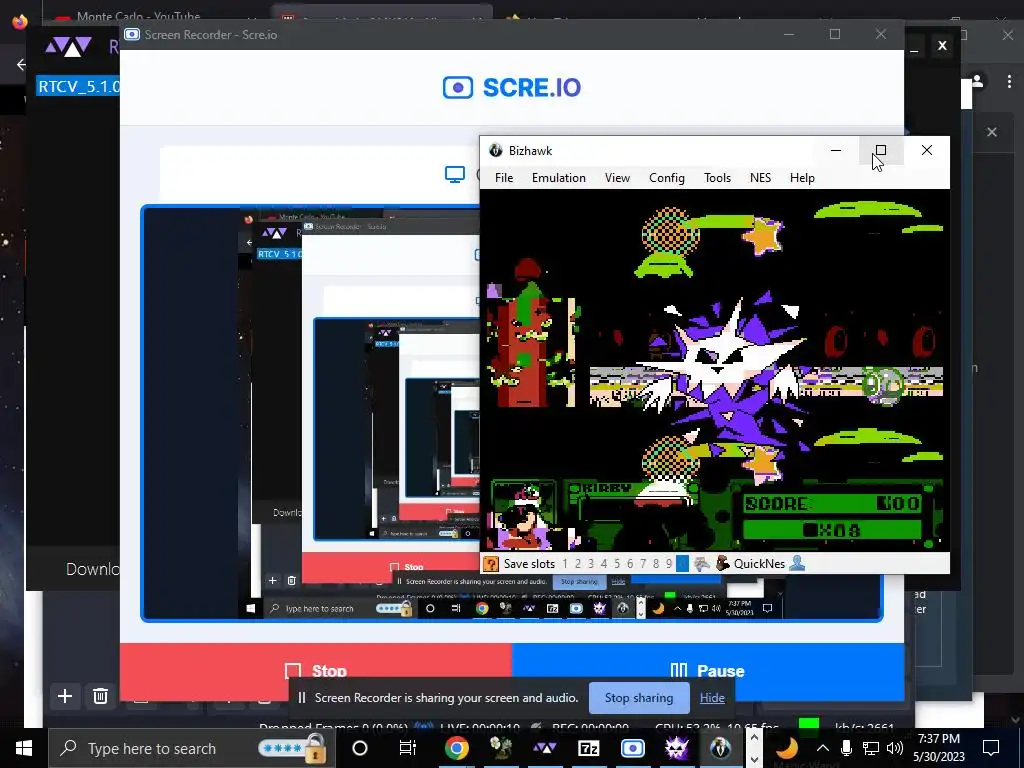This screenshot has width=1024, height=768.
Task: Open the File menu in Bizhawk
Action: 504,178
